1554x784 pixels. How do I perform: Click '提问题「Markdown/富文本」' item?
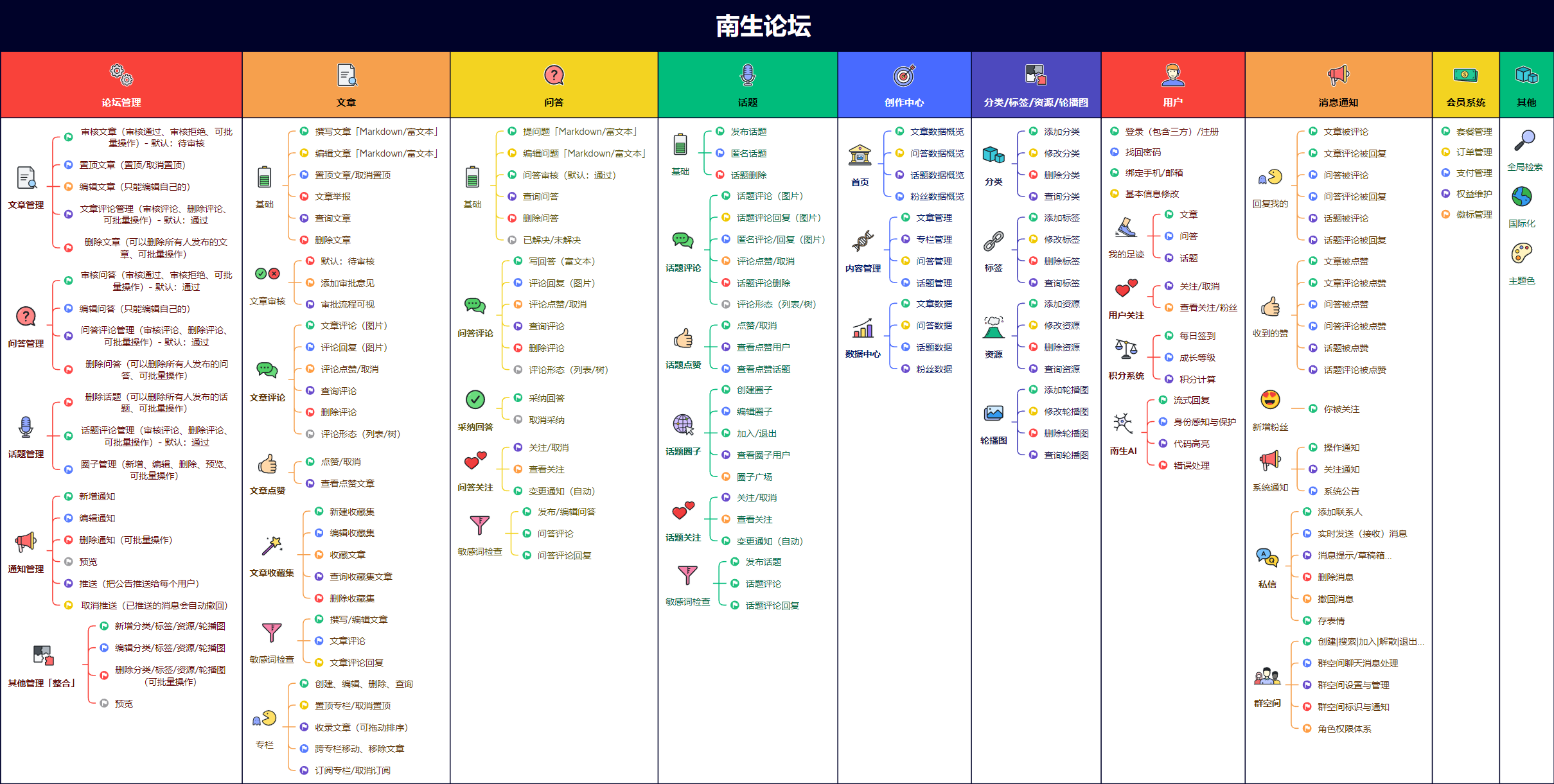point(581,132)
